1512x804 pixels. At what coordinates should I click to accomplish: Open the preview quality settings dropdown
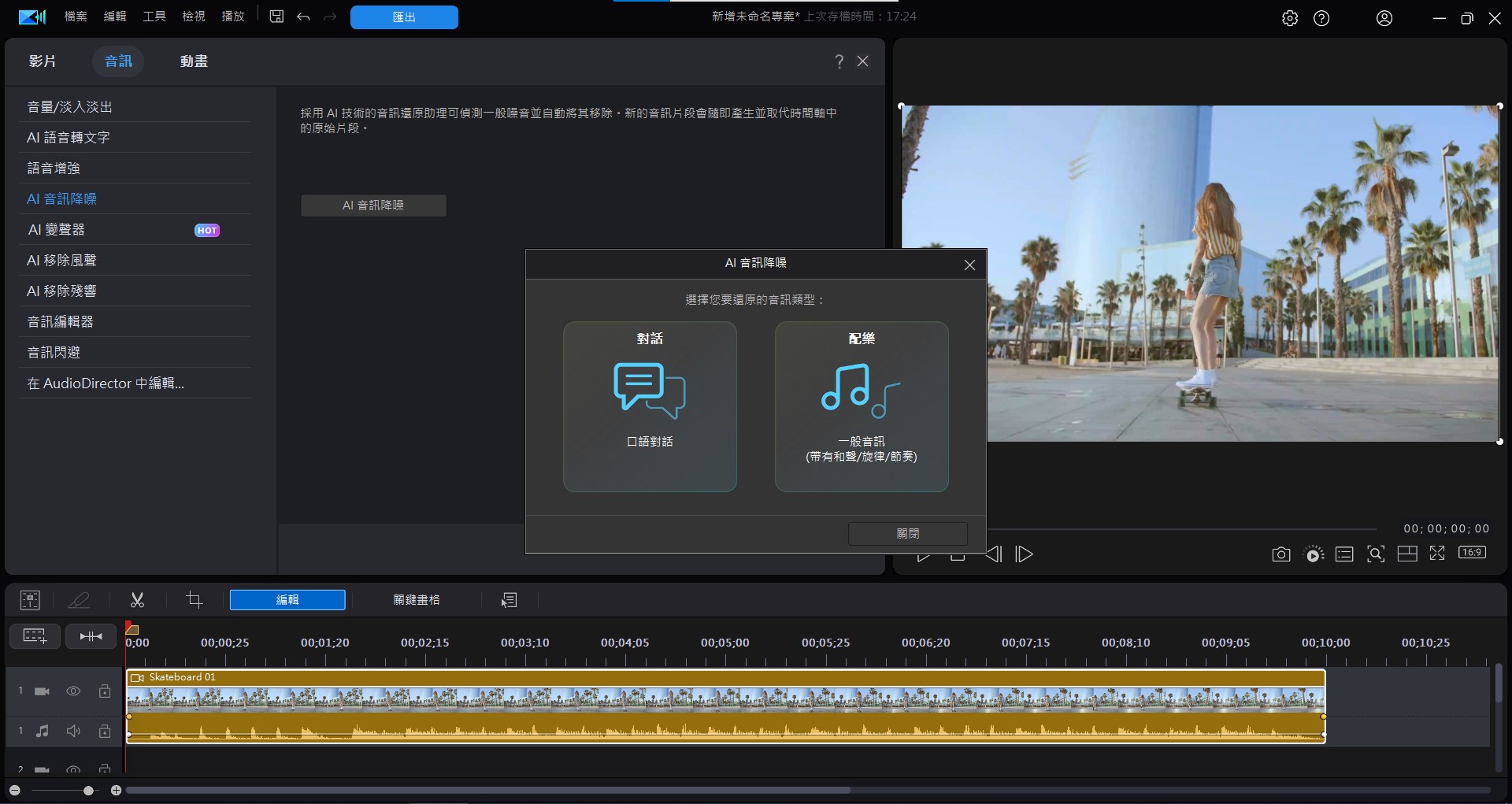click(1314, 554)
